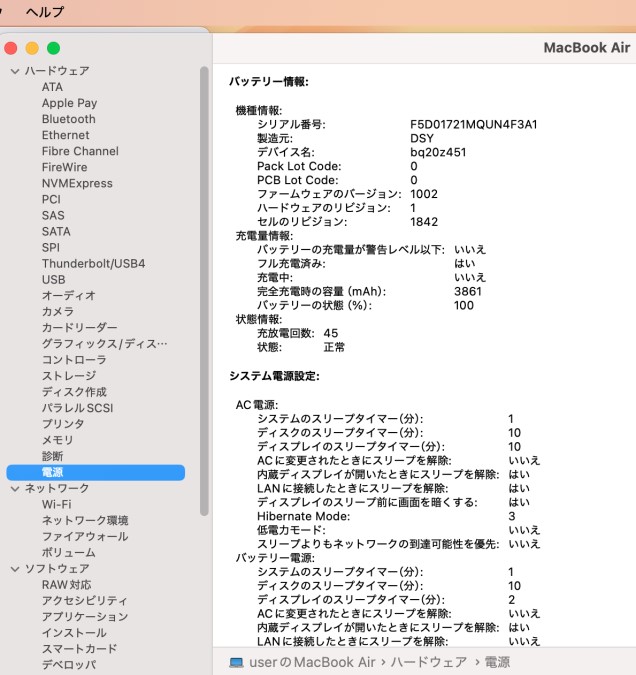Image resolution: width=636 pixels, height=675 pixels.
Task: Click the sidebar vertical scrollbar
Action: [x=205, y=291]
